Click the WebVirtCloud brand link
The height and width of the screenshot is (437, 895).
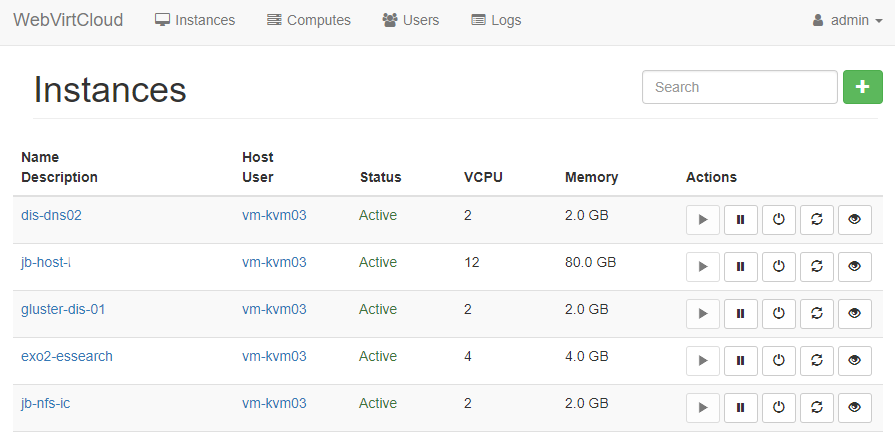68,20
